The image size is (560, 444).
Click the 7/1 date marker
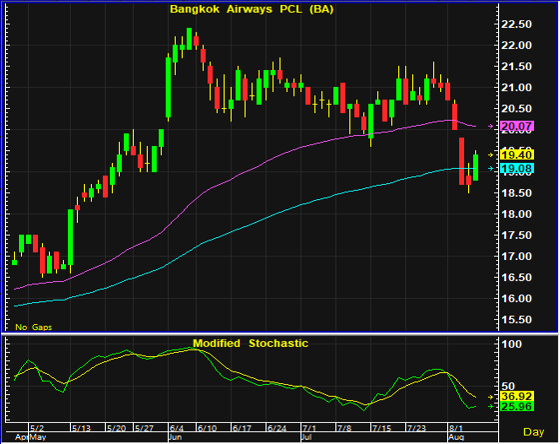tap(309, 428)
